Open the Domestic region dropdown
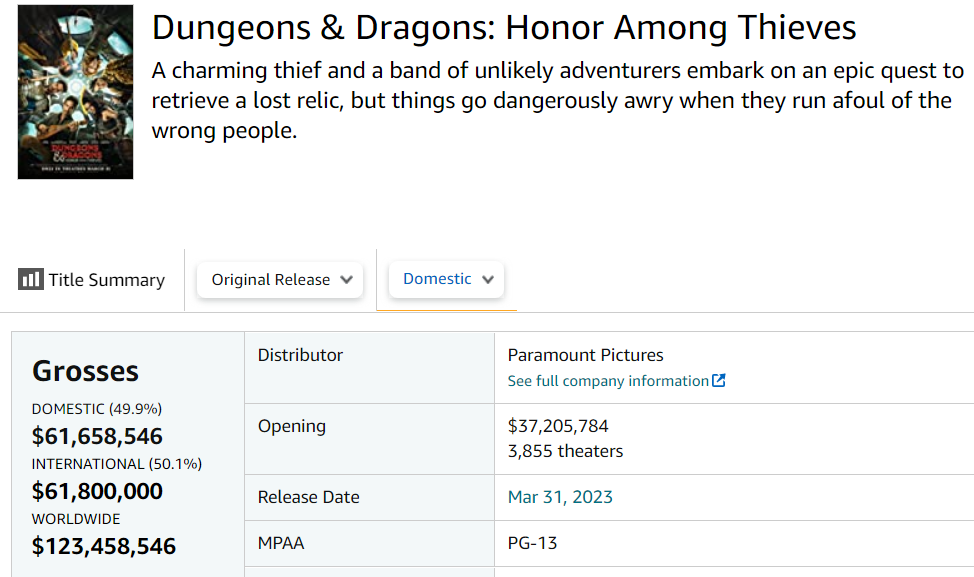The image size is (974, 577). (446, 279)
